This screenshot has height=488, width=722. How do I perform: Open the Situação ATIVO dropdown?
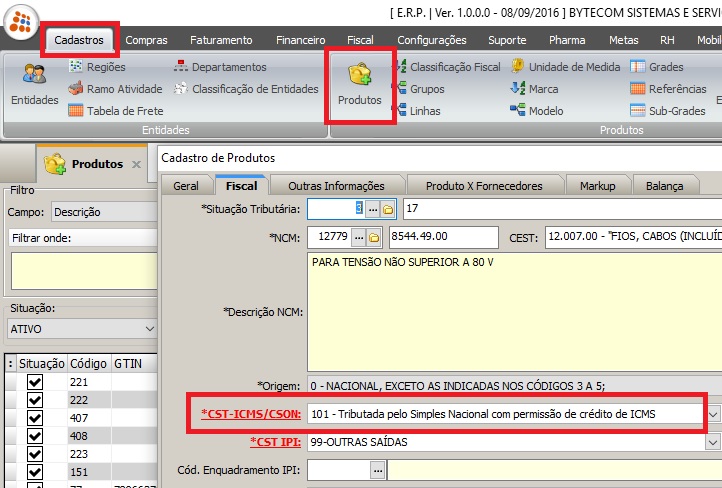[150, 329]
